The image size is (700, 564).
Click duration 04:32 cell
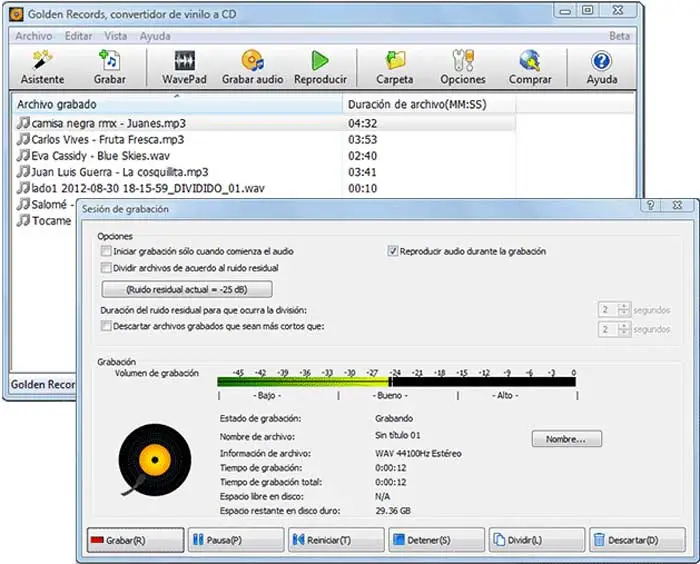pos(362,123)
